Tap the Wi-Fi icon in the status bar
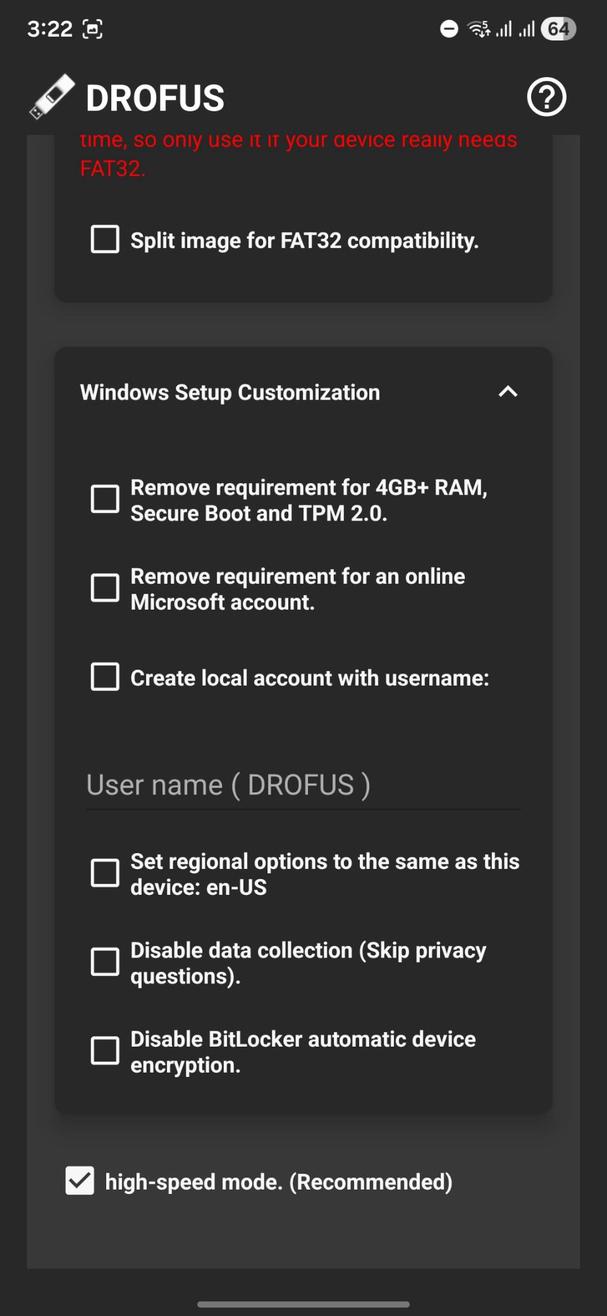The height and width of the screenshot is (1316, 607). pos(478,28)
